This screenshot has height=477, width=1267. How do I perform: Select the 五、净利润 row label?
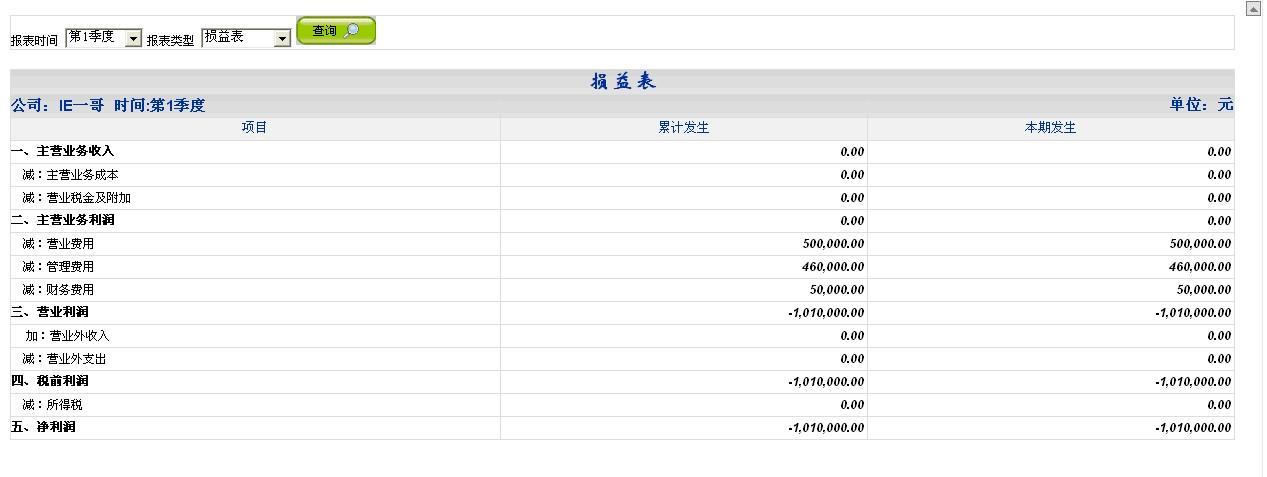pos(44,427)
